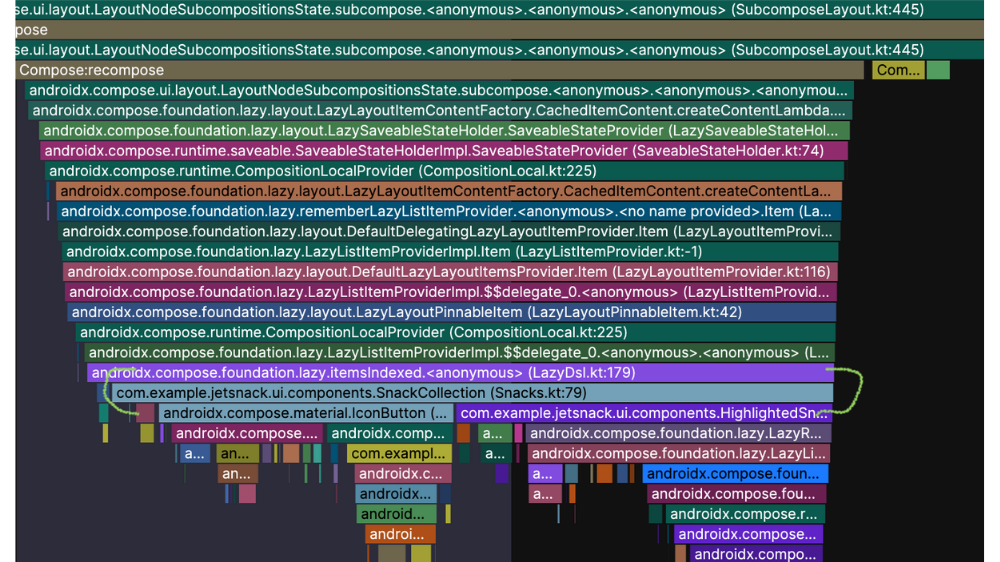Click DefaultLazyLayoutItemsProvider.Item (LazyLayoutItemProvider.kt:116) slice

click(x=450, y=272)
